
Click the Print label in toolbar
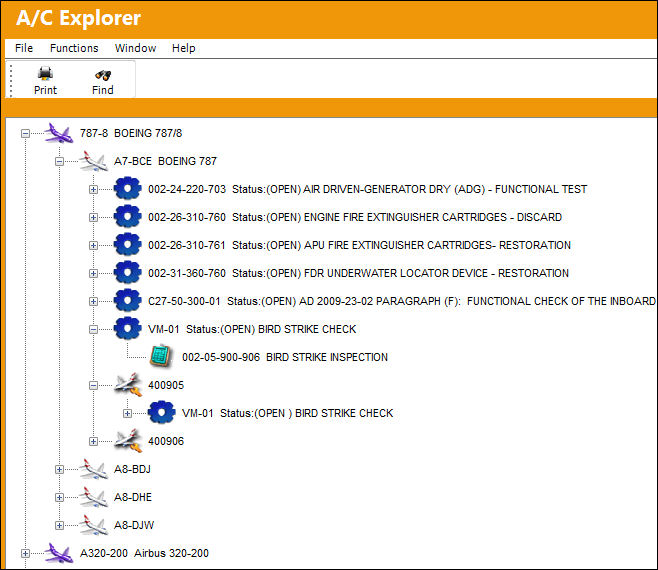(45, 90)
